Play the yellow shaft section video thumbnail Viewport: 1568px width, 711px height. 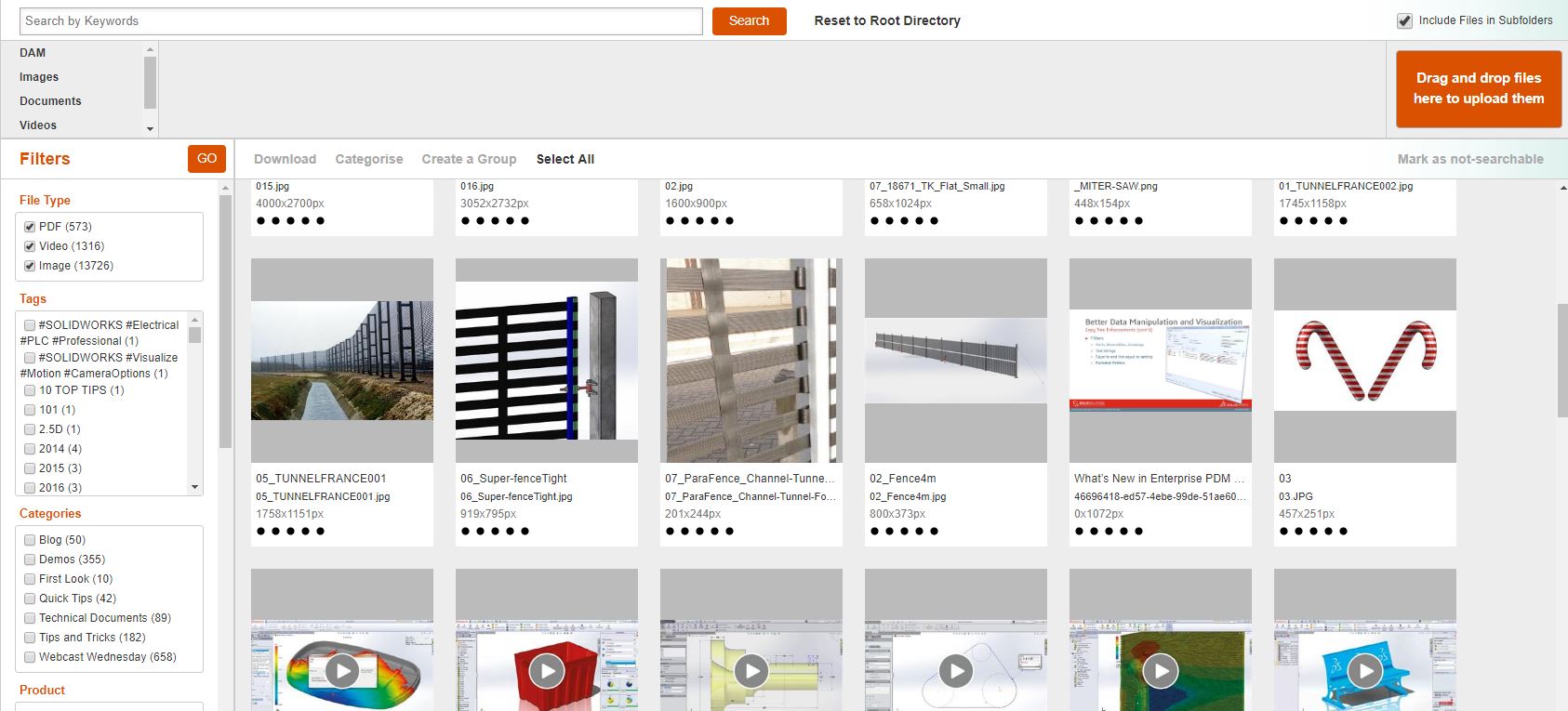(x=751, y=670)
